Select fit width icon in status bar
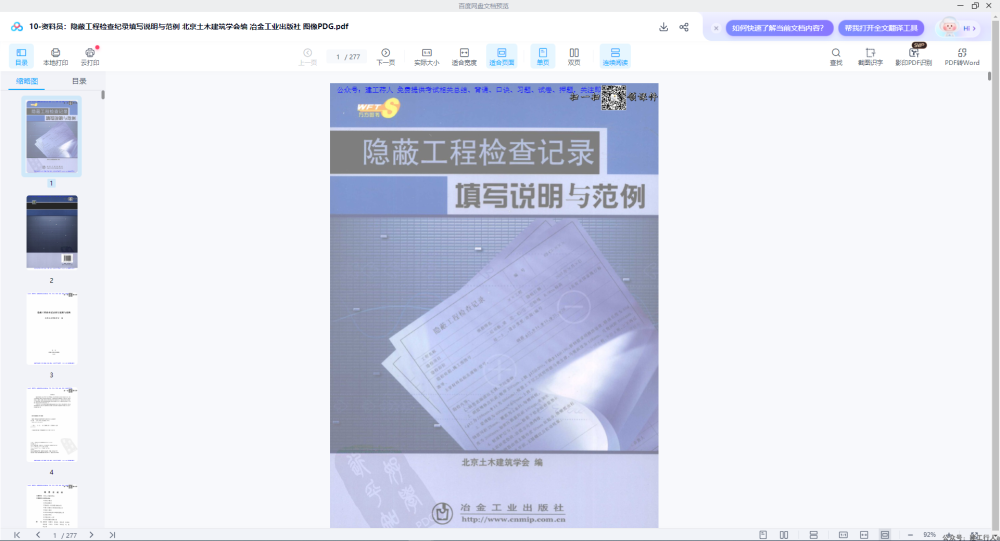The image size is (1000, 541). [864, 535]
